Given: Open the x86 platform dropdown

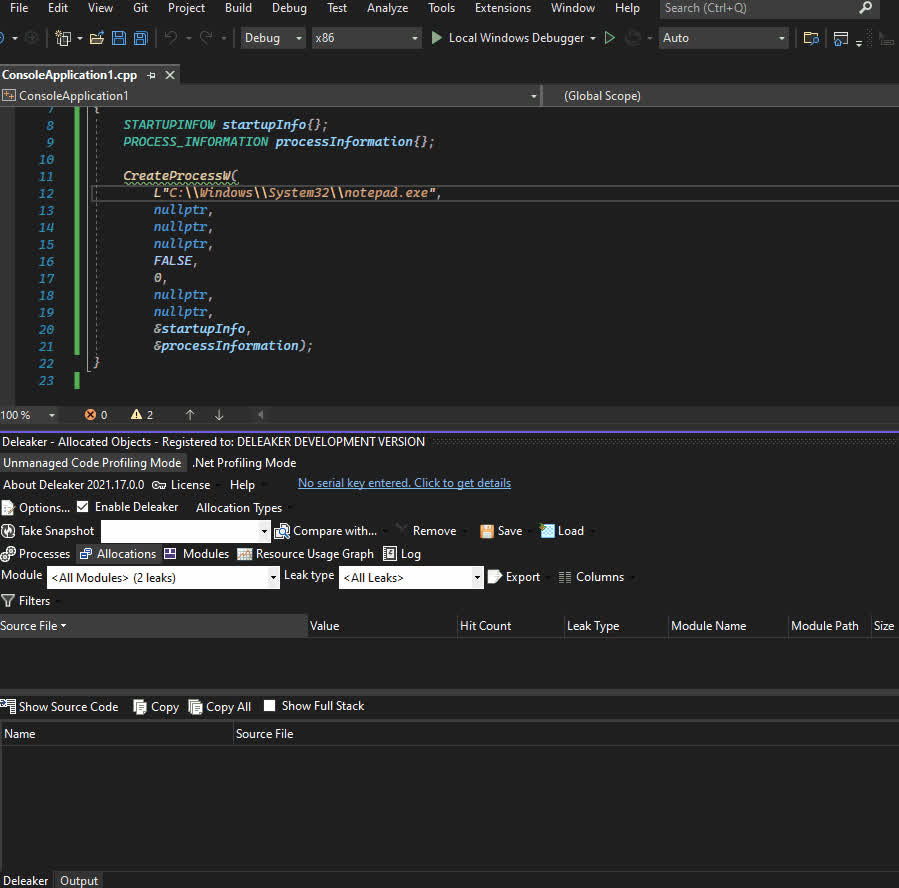Looking at the screenshot, I should coord(414,38).
